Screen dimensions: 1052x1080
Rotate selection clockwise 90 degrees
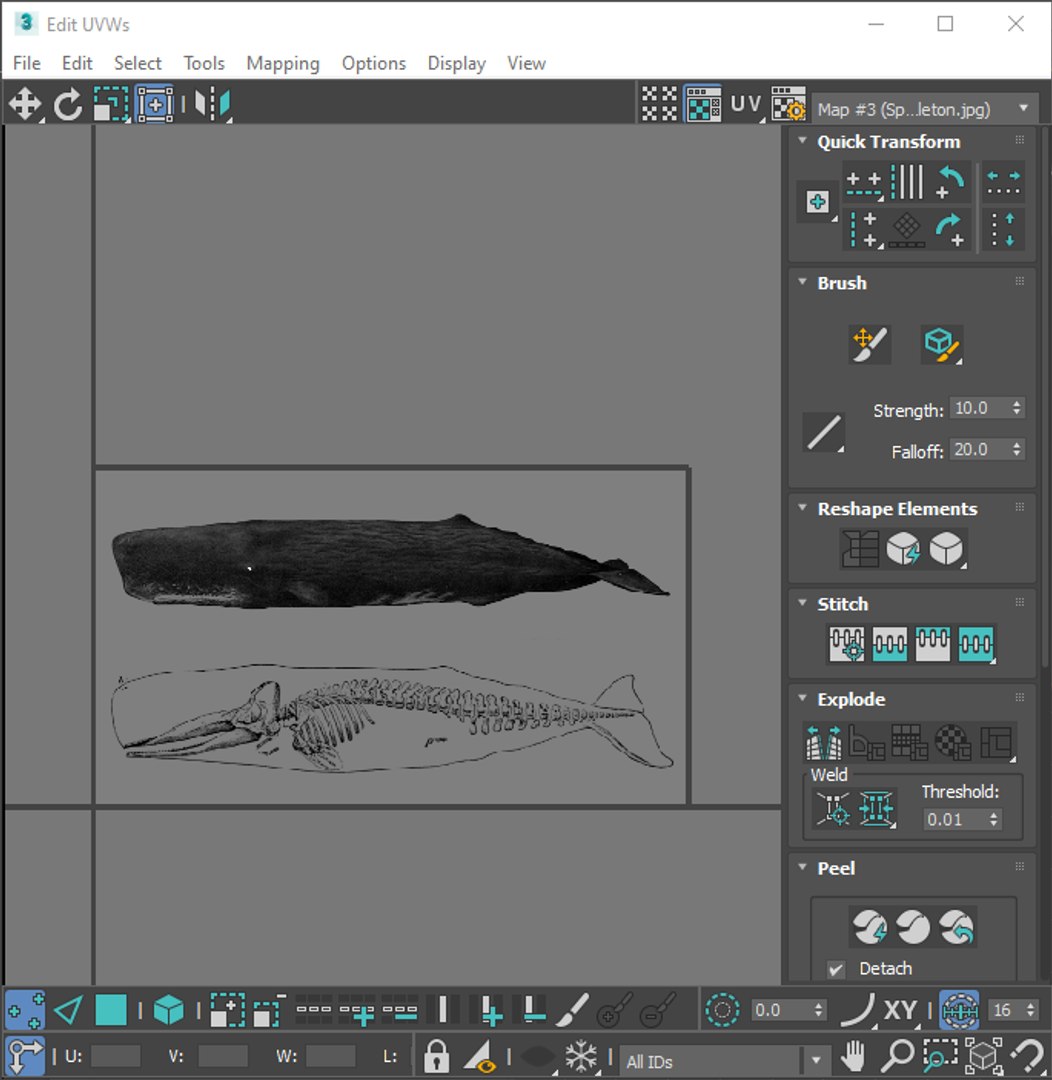(950, 229)
